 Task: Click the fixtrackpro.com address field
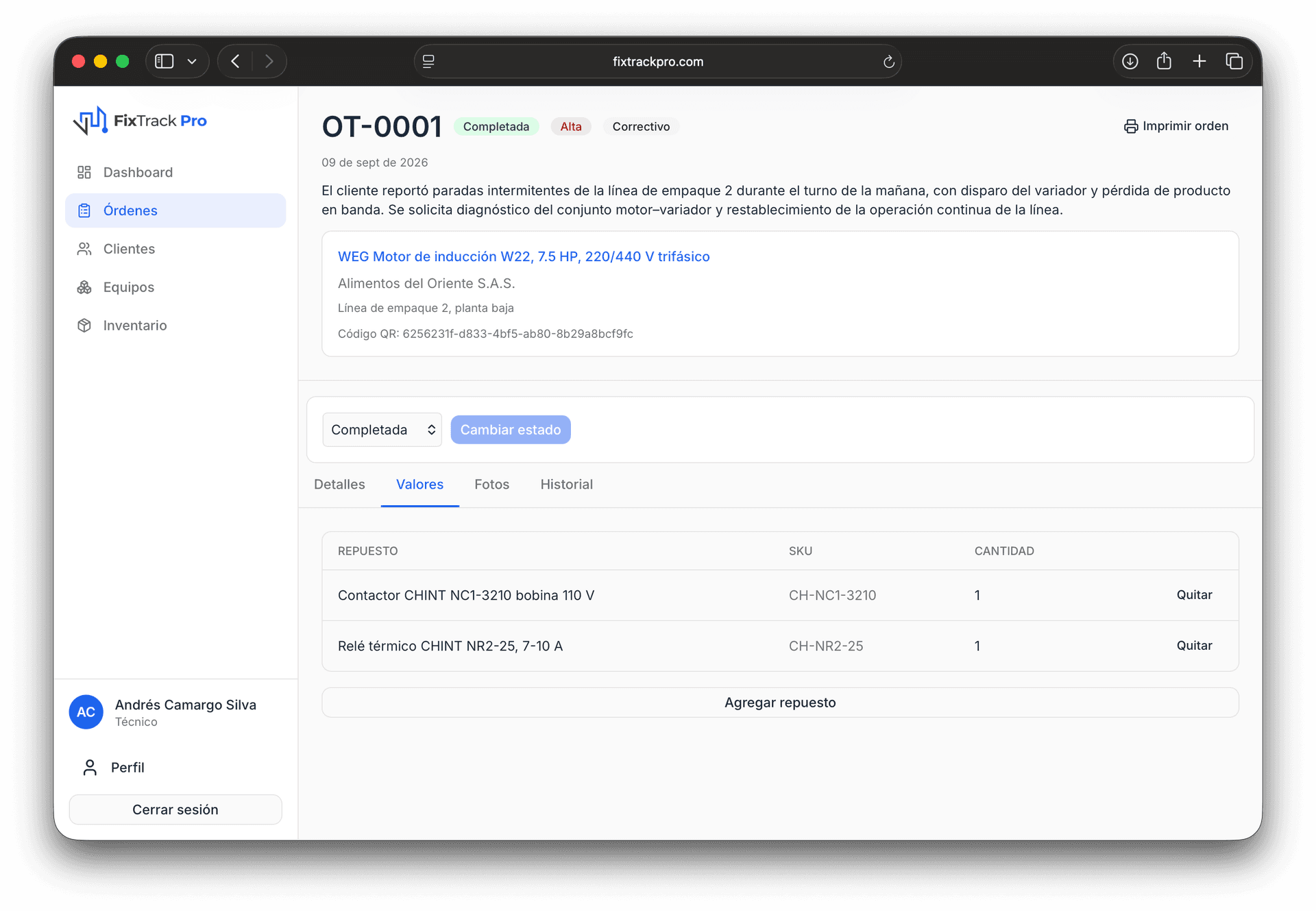click(x=658, y=62)
